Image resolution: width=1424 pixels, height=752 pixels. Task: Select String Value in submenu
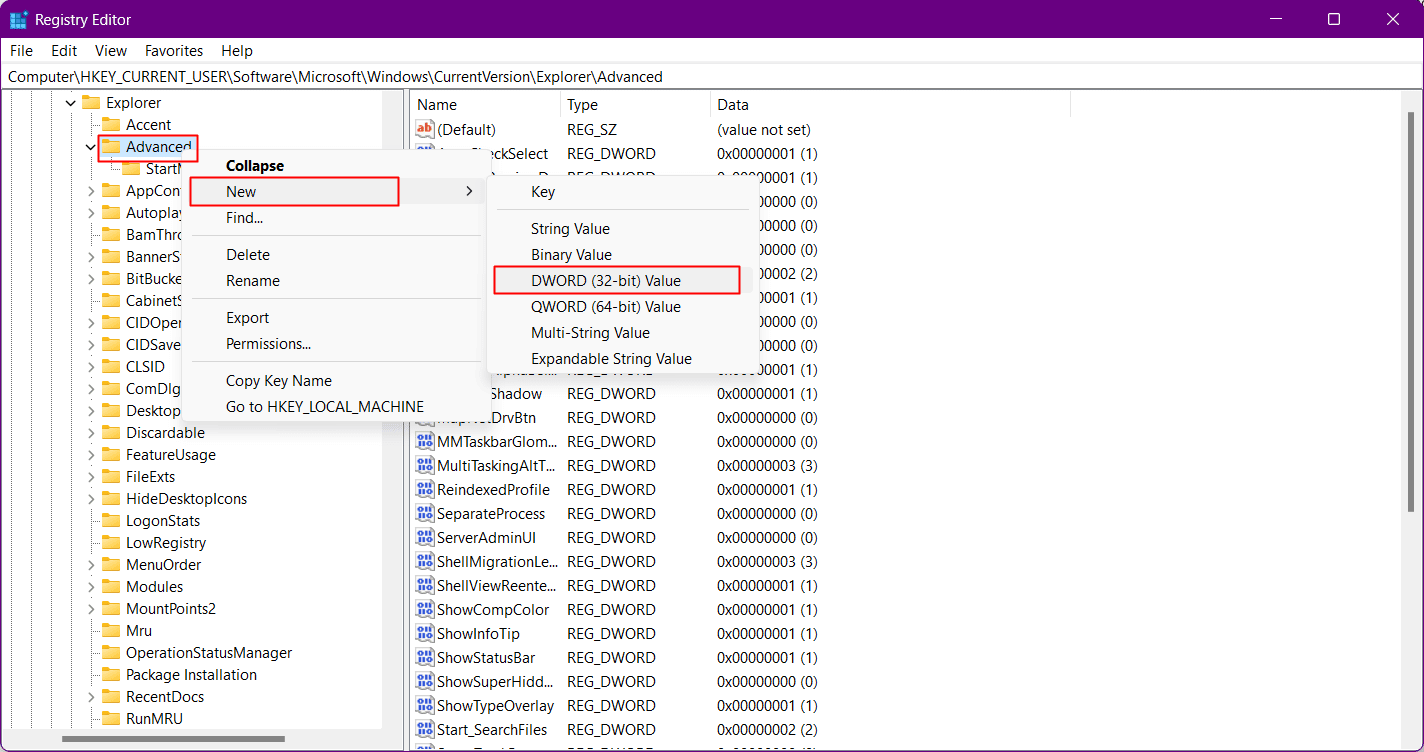pos(623,228)
